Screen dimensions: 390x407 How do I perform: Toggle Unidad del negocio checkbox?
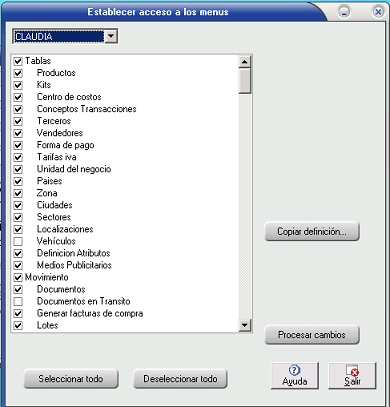click(18, 169)
